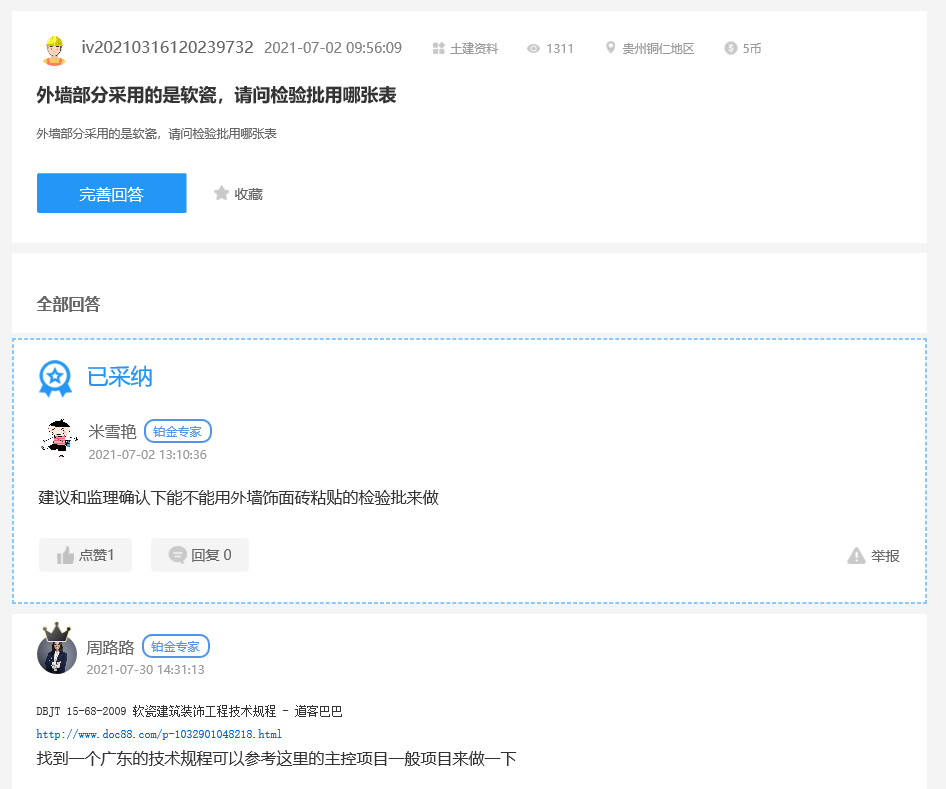Open replies via 回复 0 button
946x789 pixels.
pyautogui.click(x=199, y=555)
